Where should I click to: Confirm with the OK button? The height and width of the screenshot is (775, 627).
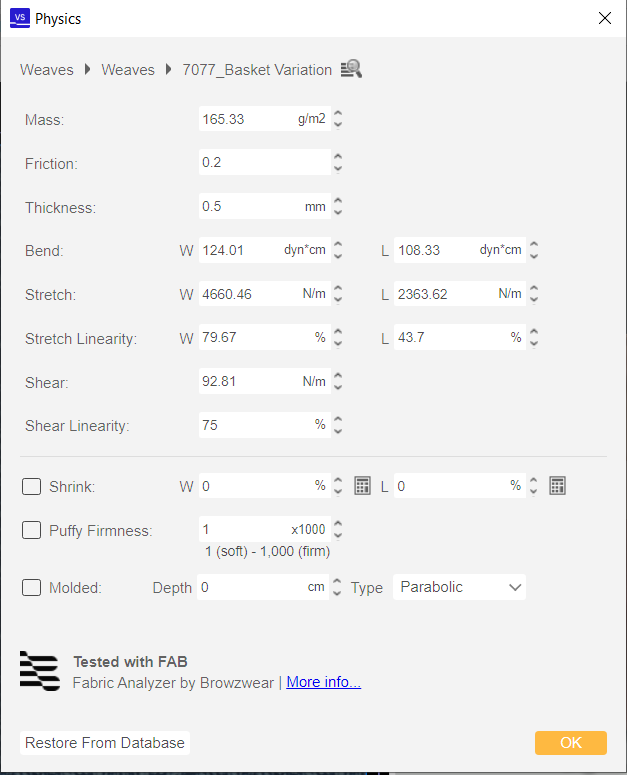pos(571,743)
